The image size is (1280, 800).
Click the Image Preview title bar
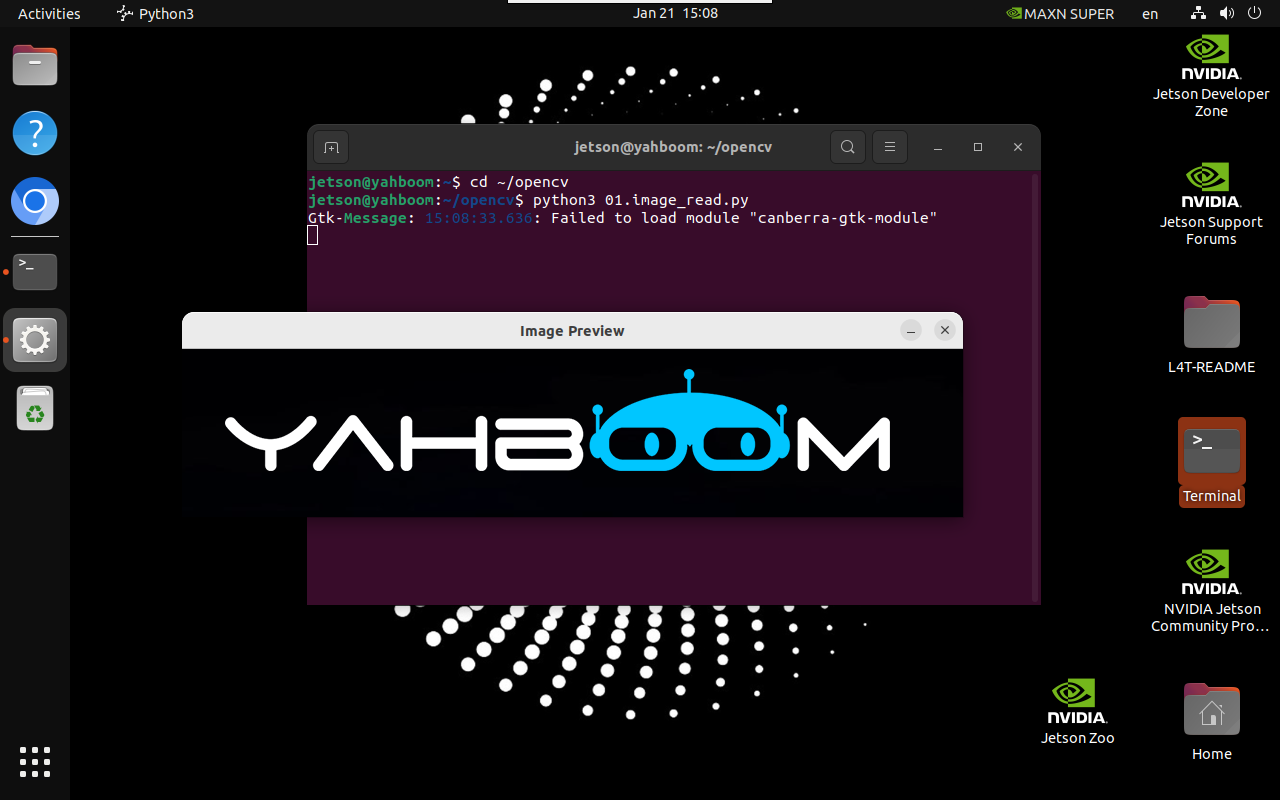(572, 330)
